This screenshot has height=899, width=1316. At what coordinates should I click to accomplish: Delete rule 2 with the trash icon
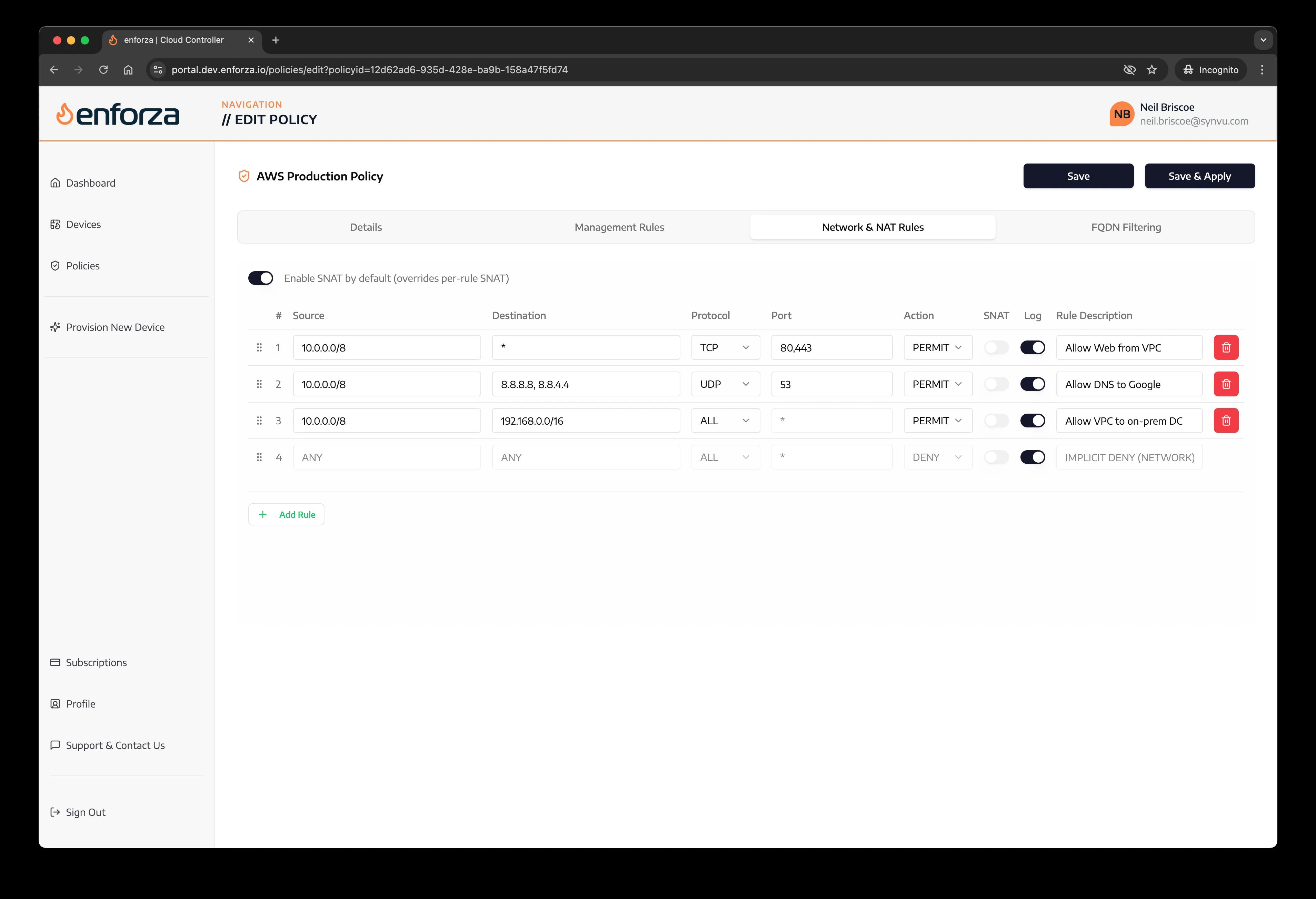[1227, 384]
